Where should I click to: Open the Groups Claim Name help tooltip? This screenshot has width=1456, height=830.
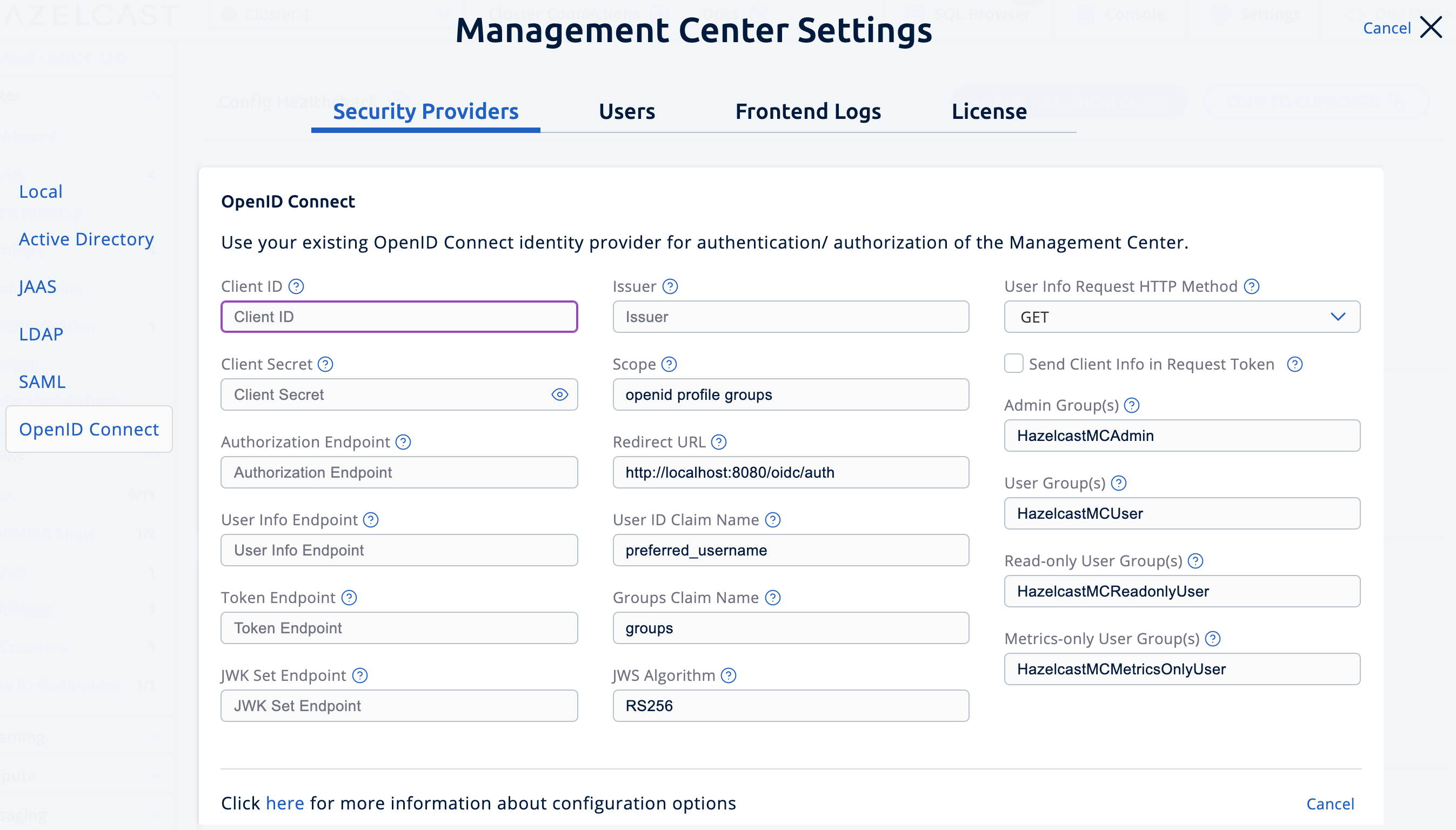(x=773, y=598)
